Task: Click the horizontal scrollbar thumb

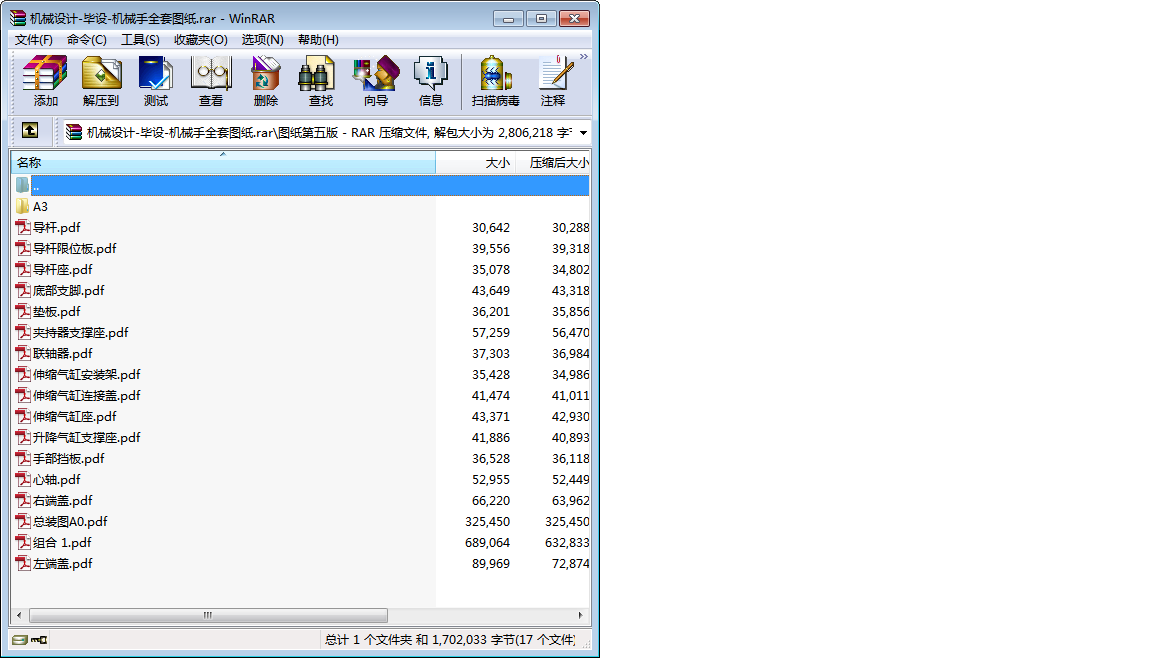Action: click(x=208, y=615)
